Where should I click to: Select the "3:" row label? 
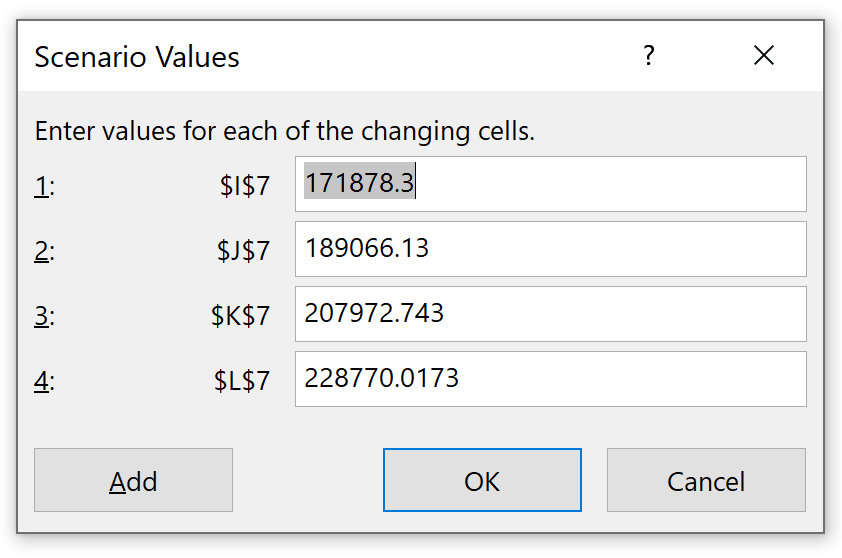(x=45, y=316)
